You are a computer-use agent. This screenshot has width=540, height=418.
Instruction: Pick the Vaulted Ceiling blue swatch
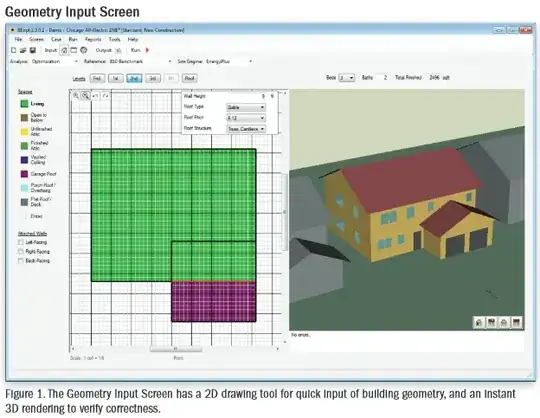point(24,160)
